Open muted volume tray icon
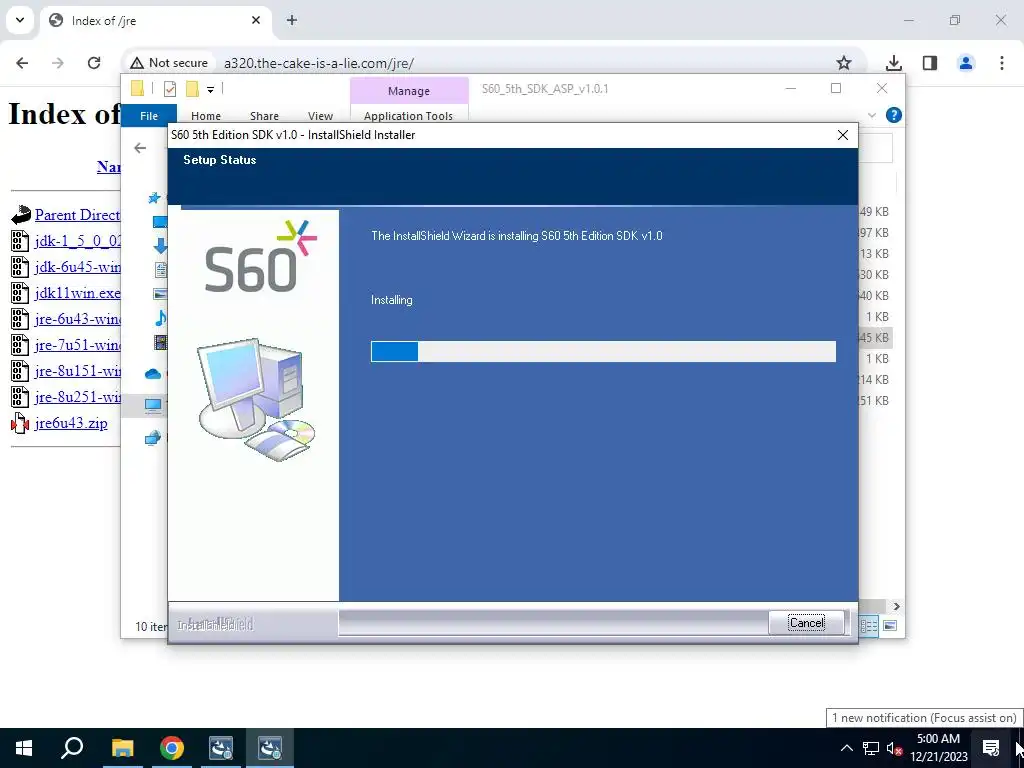Viewport: 1024px width, 768px height. (x=894, y=748)
